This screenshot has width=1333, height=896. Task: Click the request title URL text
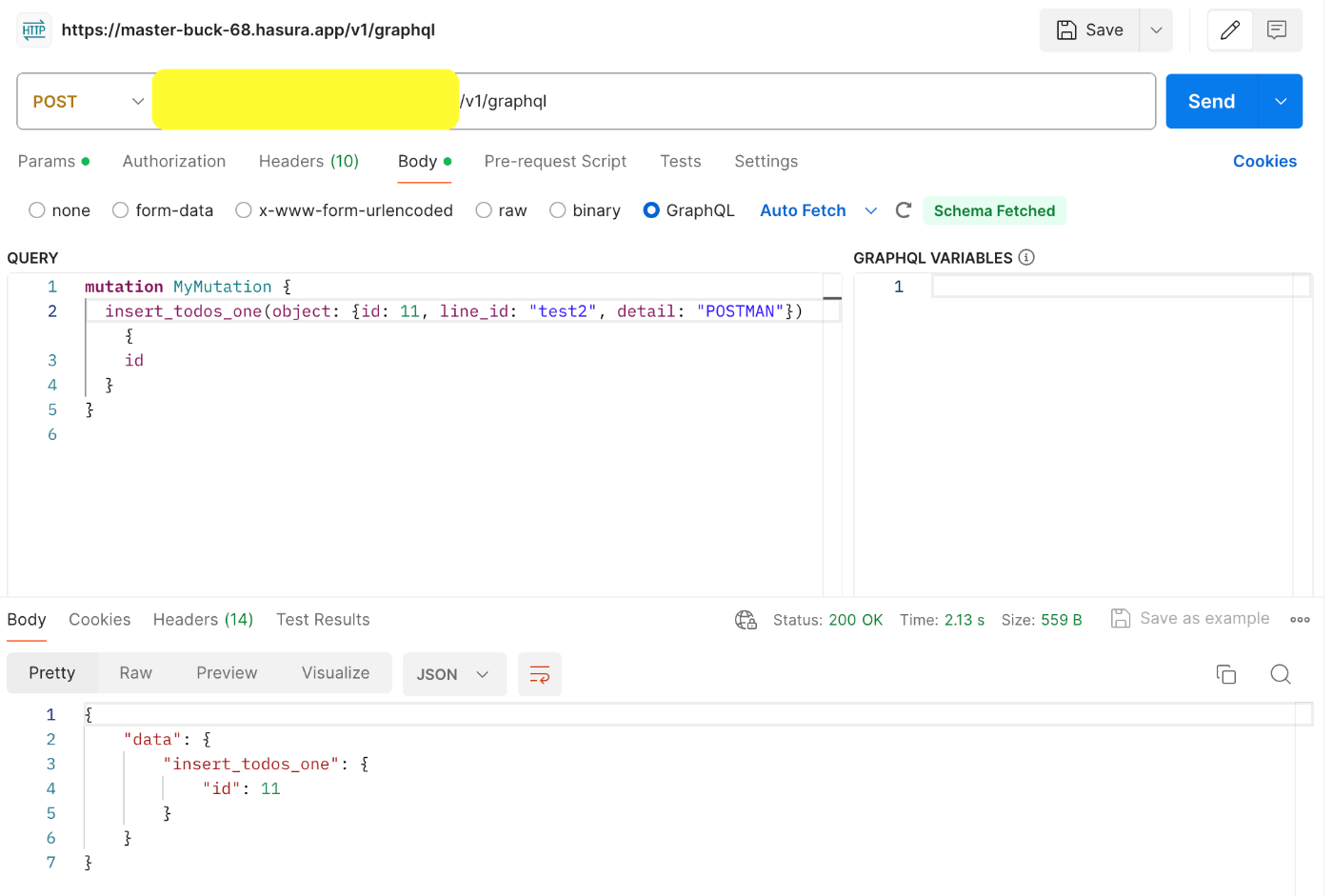coord(249,30)
